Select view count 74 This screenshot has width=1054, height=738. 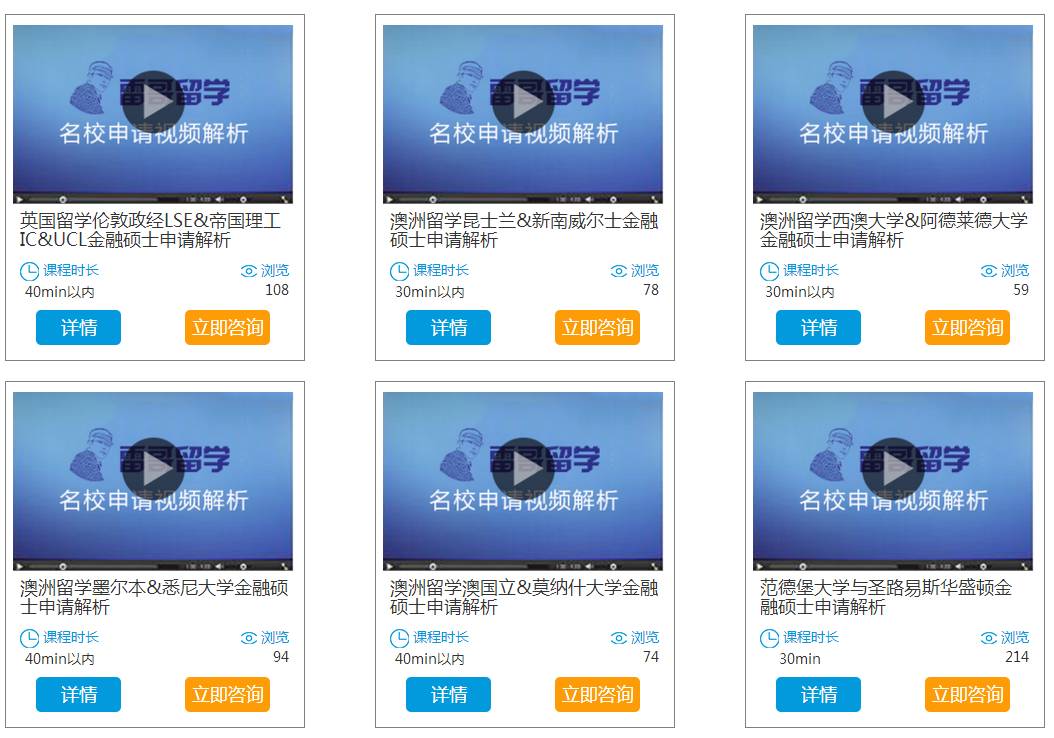coord(651,657)
